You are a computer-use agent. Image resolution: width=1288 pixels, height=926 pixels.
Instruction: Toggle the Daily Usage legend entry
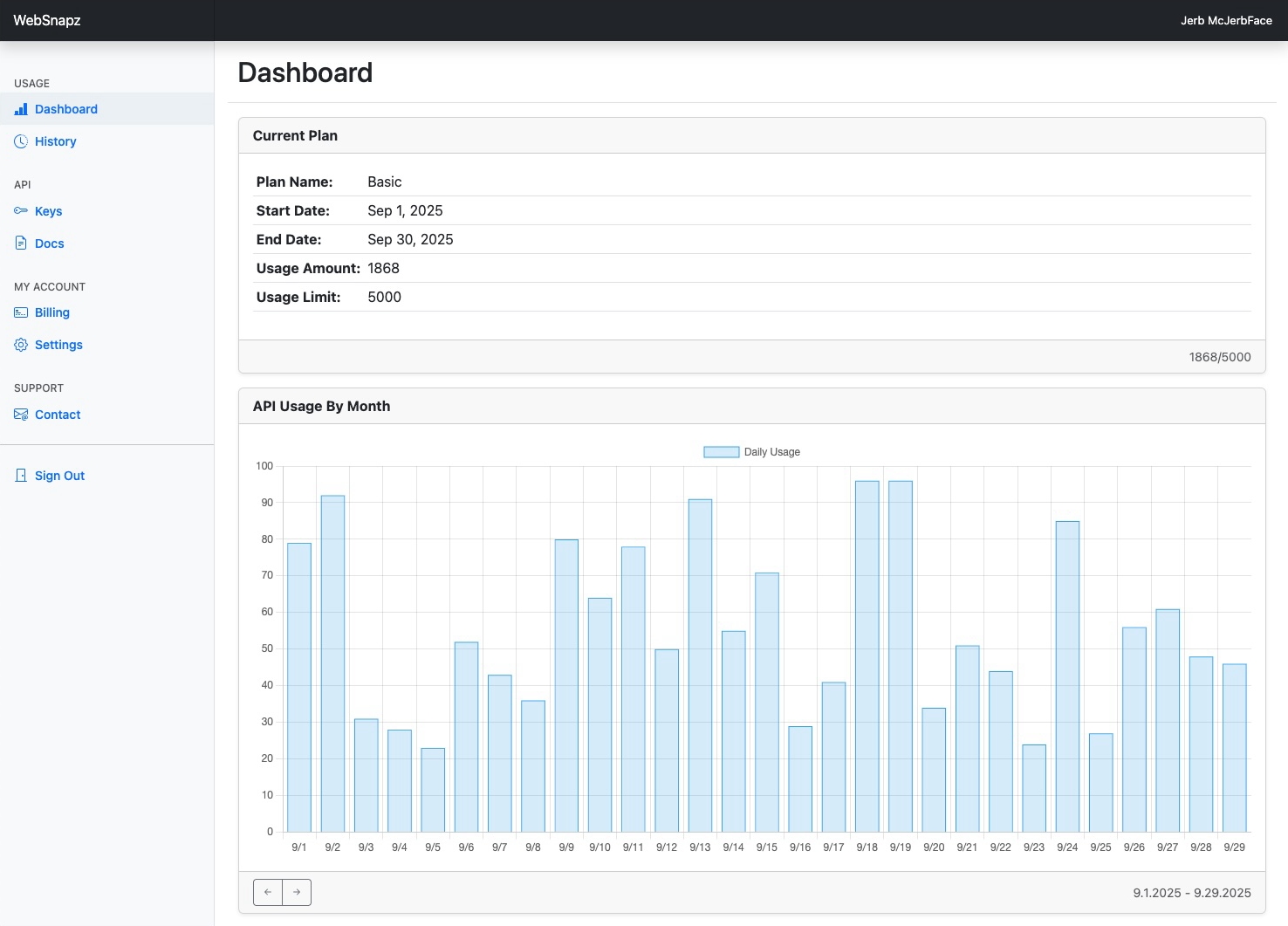pos(751,451)
